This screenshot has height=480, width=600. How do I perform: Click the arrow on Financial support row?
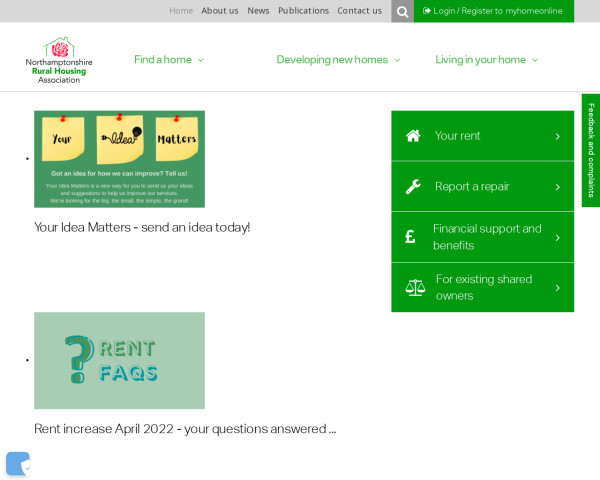pyautogui.click(x=558, y=238)
